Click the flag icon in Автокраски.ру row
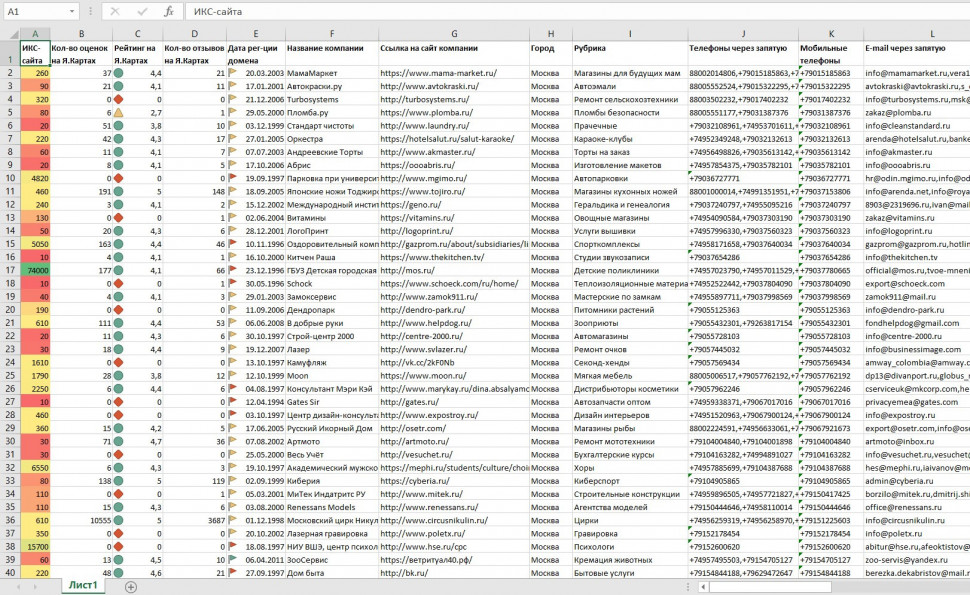 [x=233, y=86]
